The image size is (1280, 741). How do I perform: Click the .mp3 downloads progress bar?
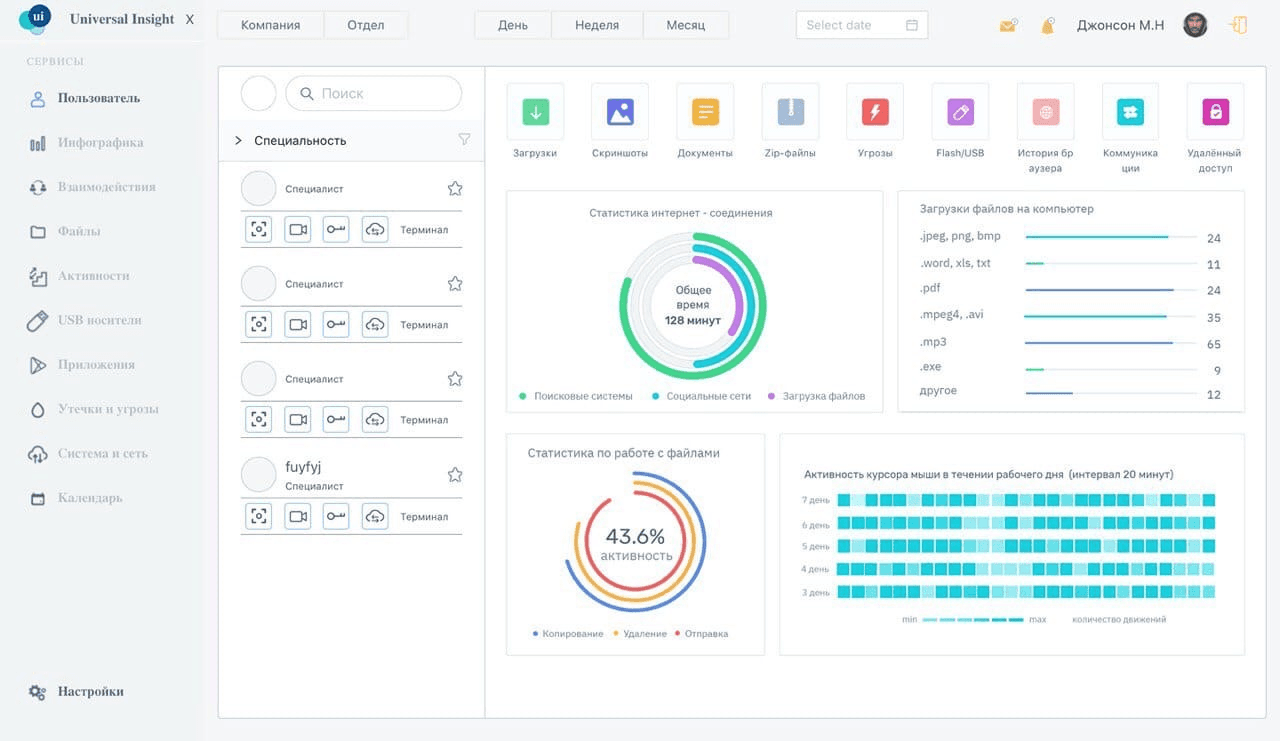(x=1110, y=343)
